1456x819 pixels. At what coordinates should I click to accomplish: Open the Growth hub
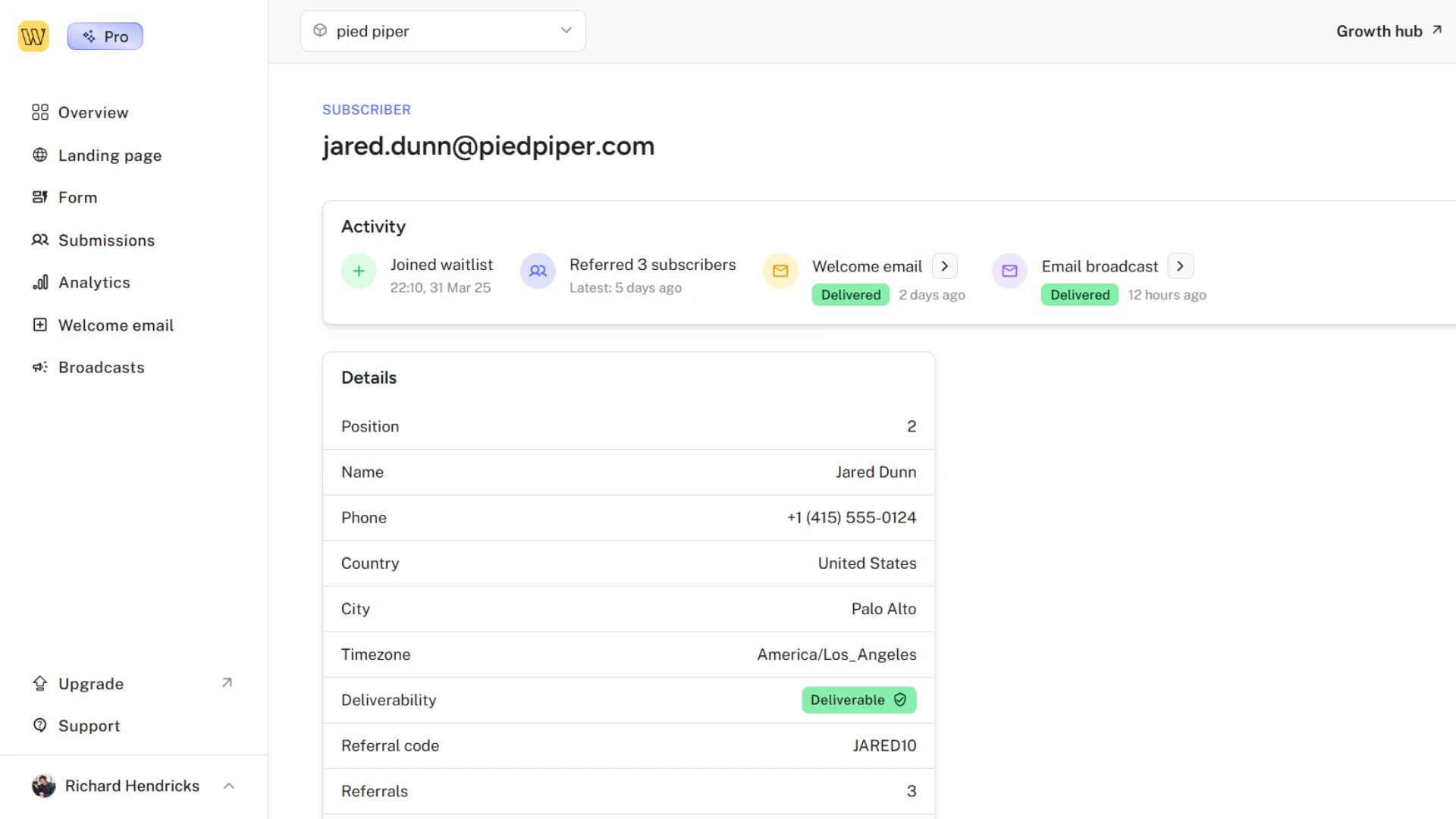(1387, 31)
